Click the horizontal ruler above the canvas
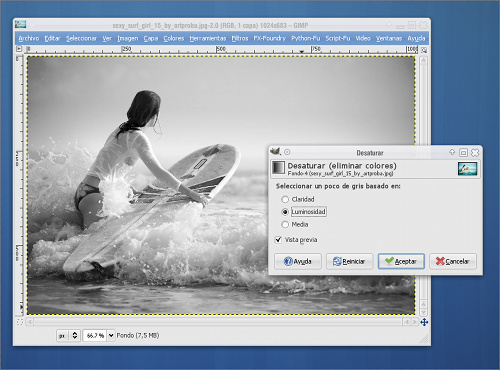Screen dimensions: 500x370 [x=222, y=50]
